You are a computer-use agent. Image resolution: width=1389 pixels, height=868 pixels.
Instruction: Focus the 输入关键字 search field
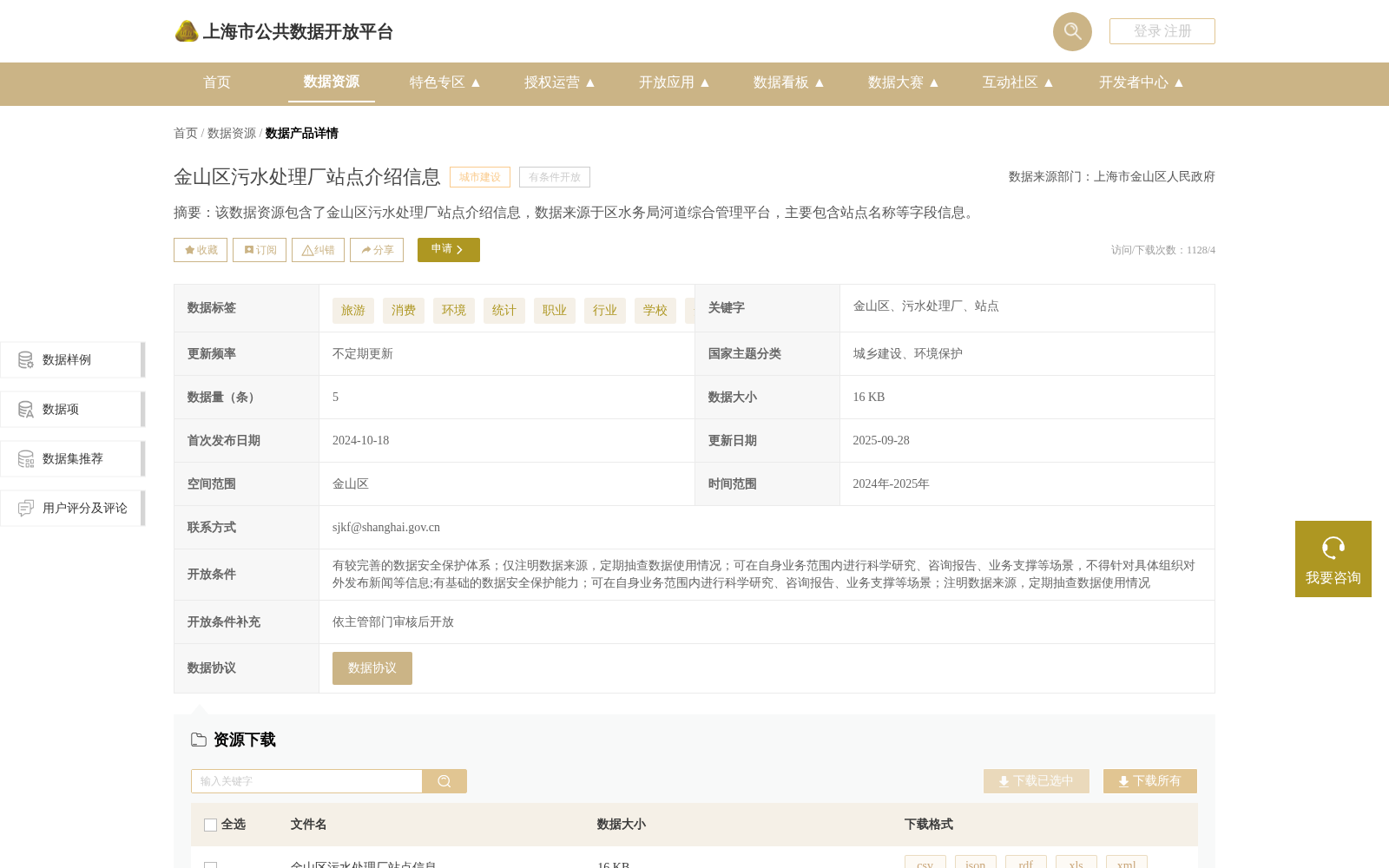(306, 781)
